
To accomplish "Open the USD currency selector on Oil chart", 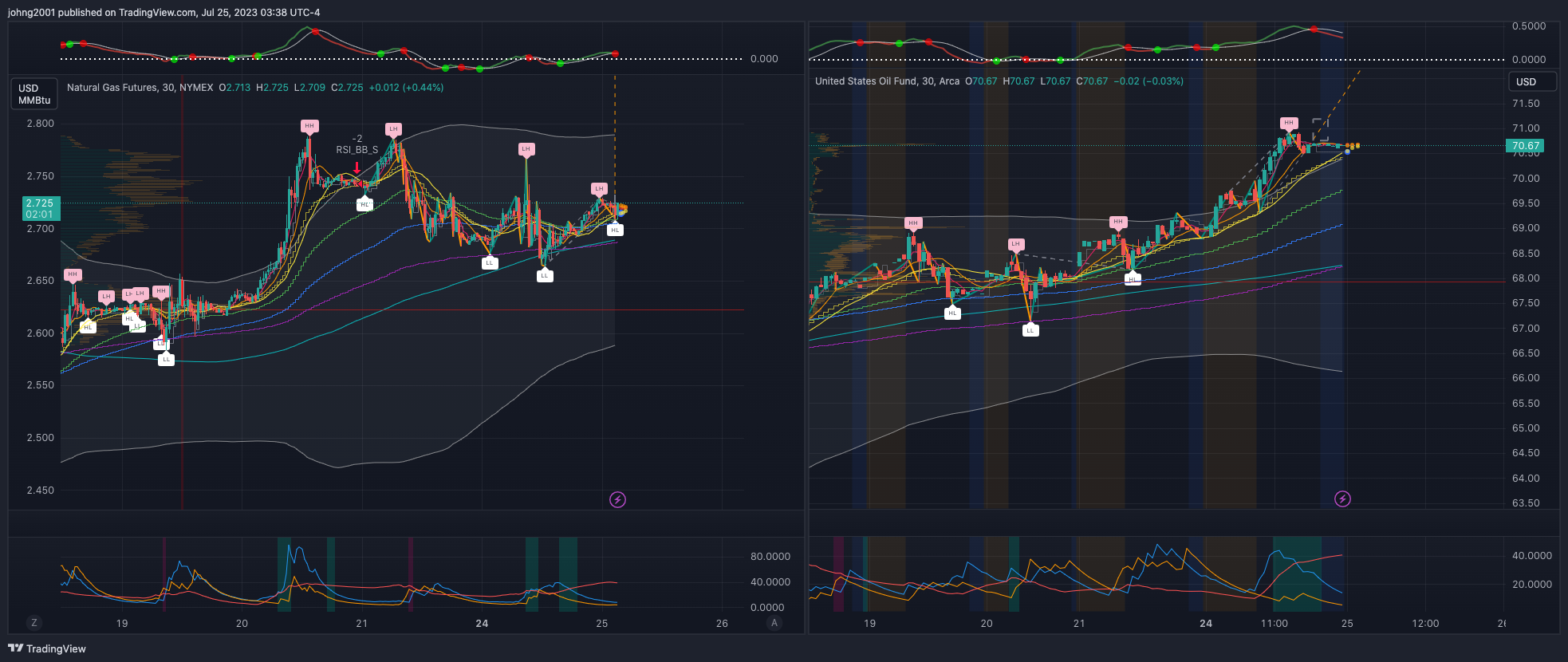I will coord(1532,81).
